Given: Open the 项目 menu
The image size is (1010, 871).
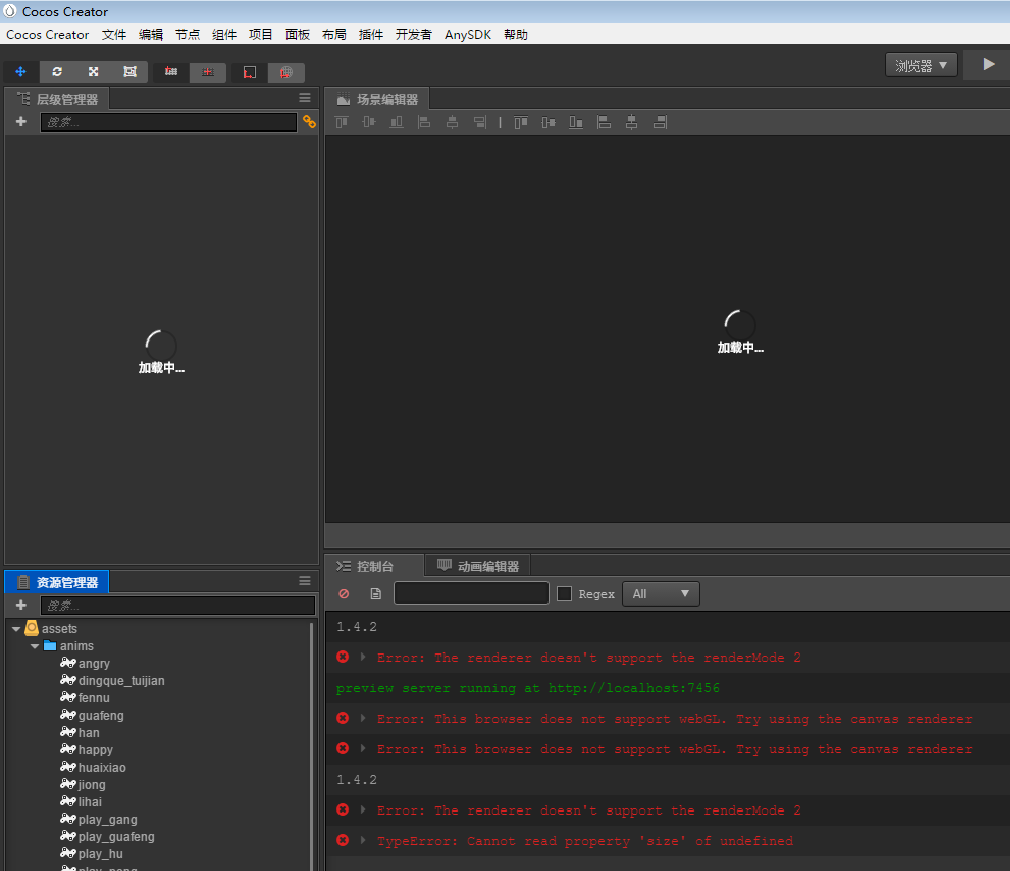Looking at the screenshot, I should coord(260,35).
